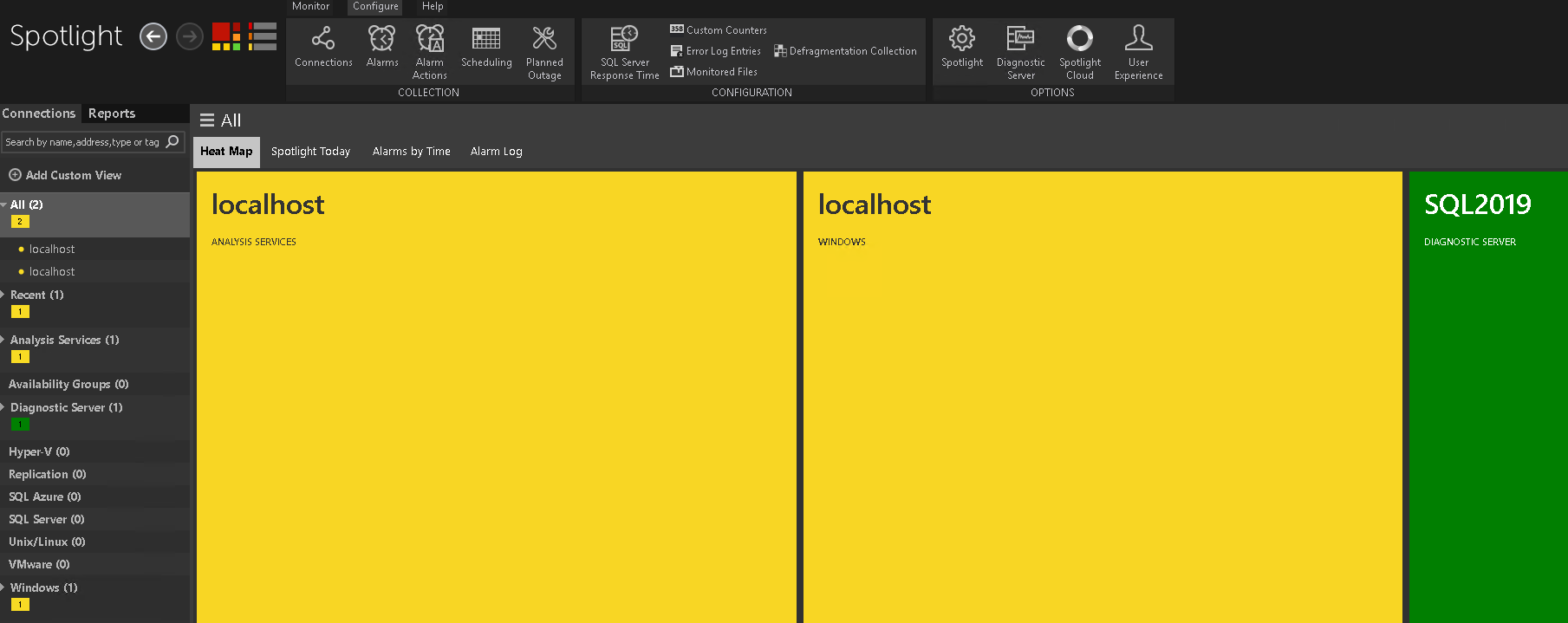The height and width of the screenshot is (623, 1568).
Task: Expand the Analysis Services (1) group
Action: [x=3, y=340]
